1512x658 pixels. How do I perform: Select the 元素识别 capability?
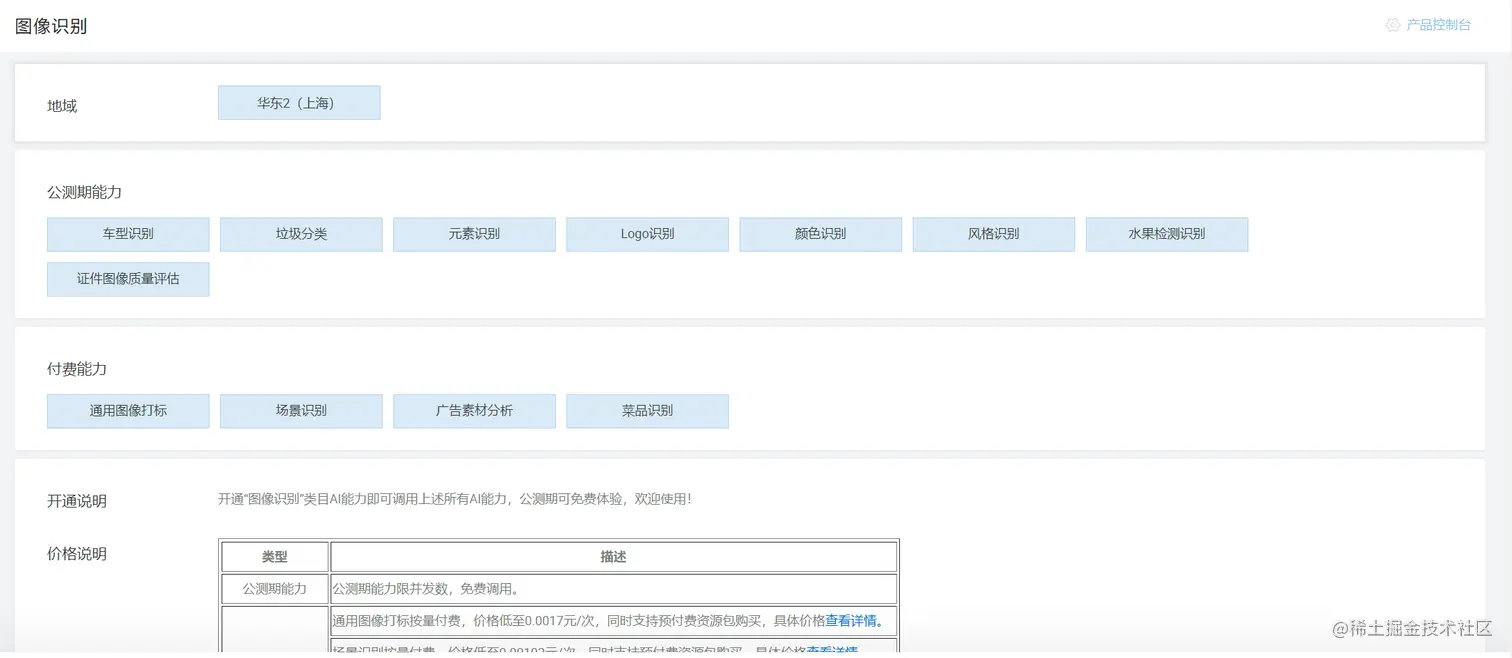[474, 234]
